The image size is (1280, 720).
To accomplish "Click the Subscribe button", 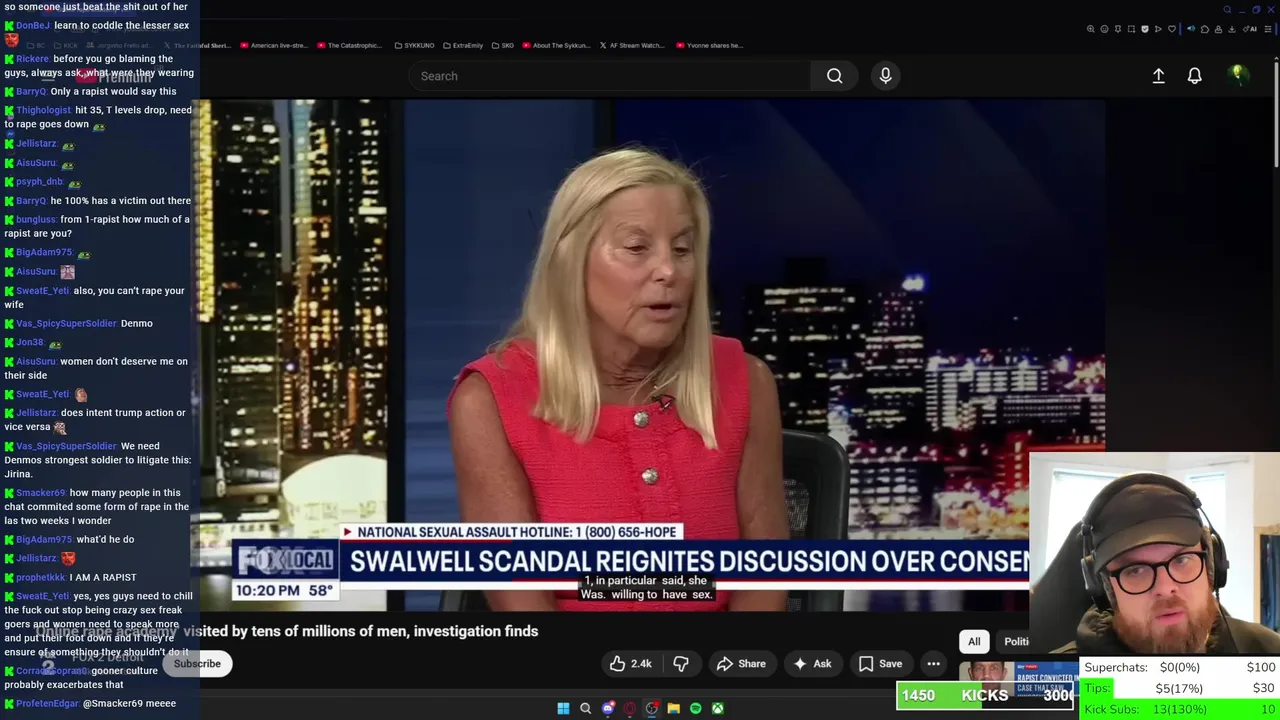I will (197, 664).
